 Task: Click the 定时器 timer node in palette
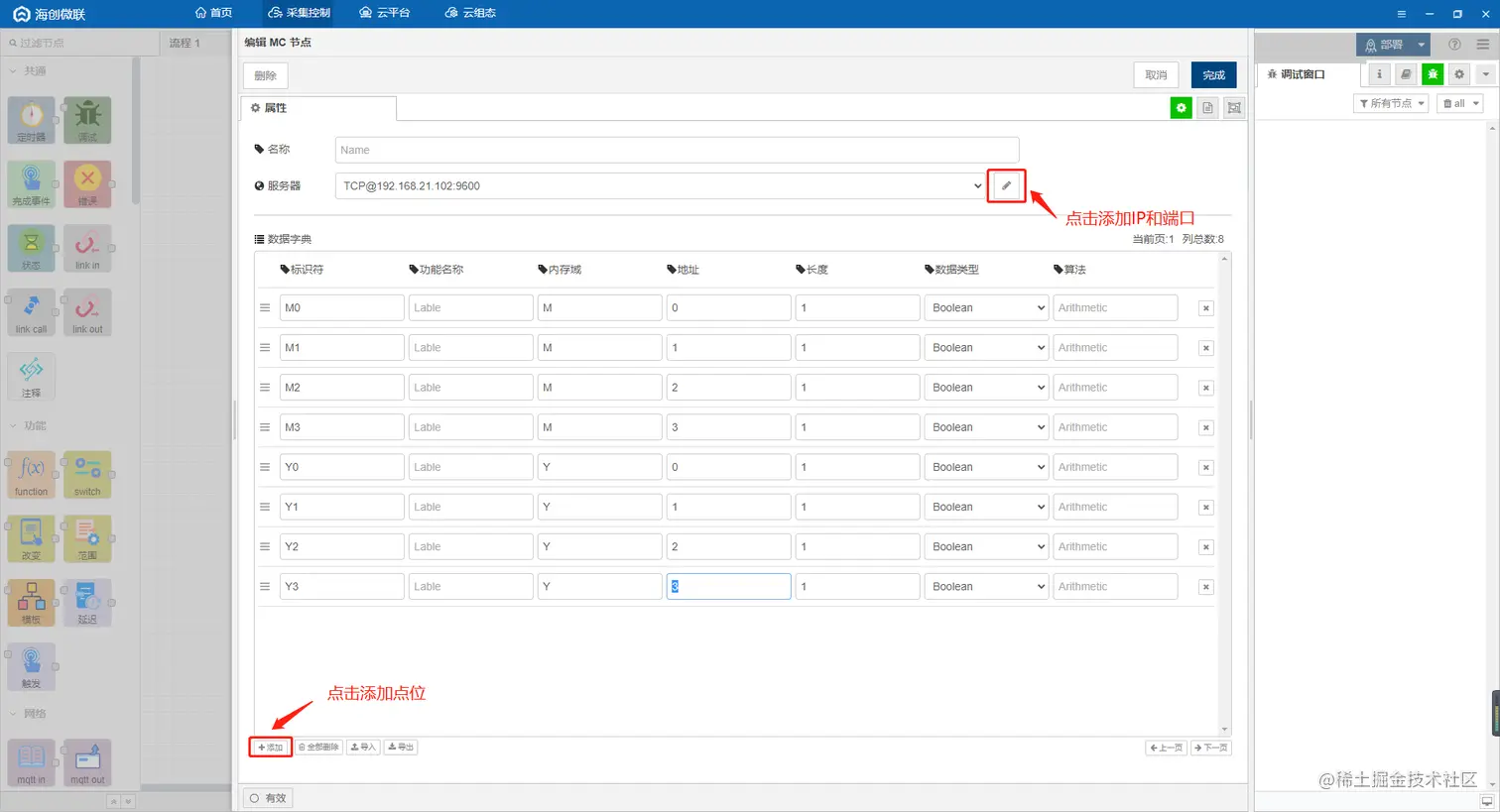pyautogui.click(x=32, y=121)
